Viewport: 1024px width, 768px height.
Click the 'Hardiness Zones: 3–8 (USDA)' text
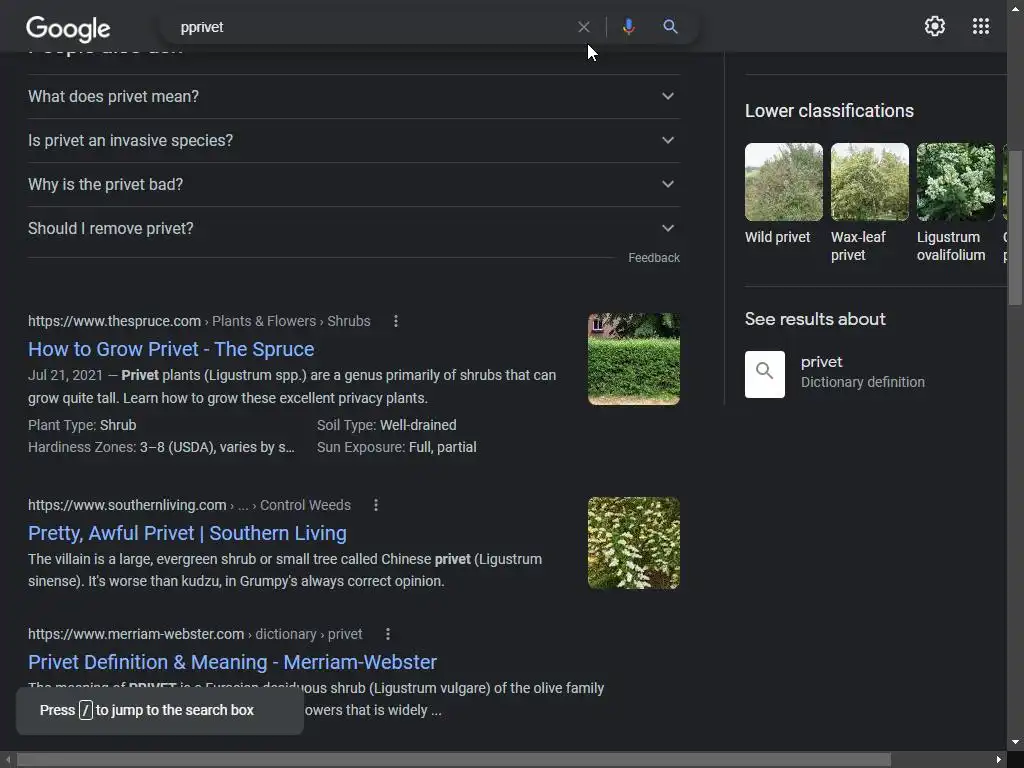(x=161, y=447)
